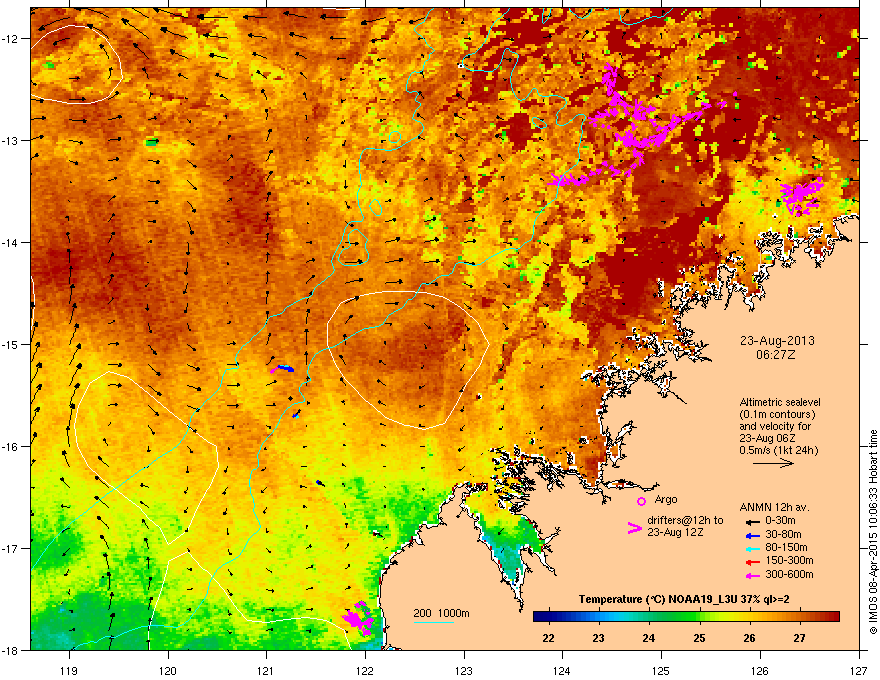
Task: Click the '0-30m' depth label
Action: tap(780, 521)
